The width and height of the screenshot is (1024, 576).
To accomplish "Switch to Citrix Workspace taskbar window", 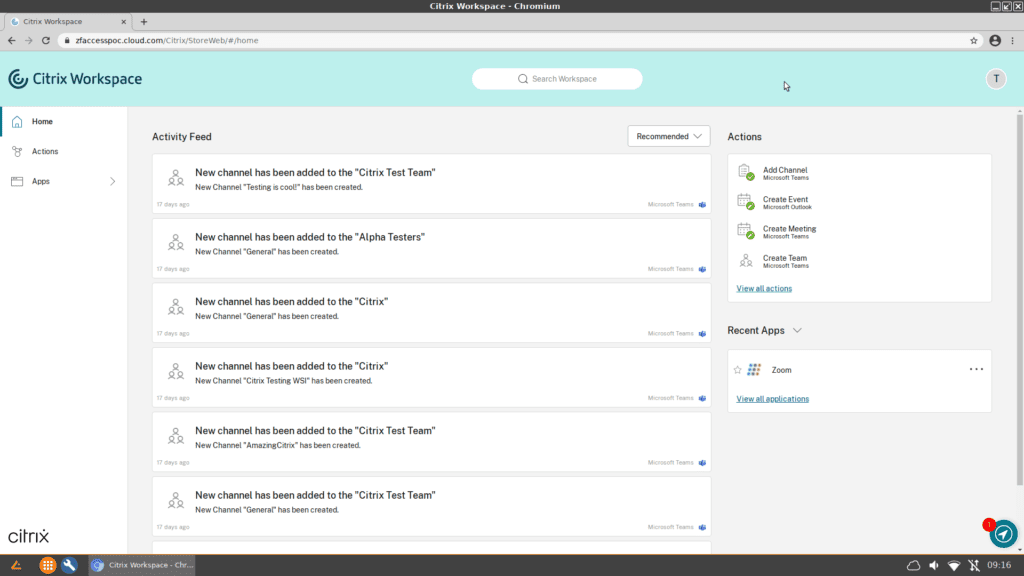I will tap(142, 566).
